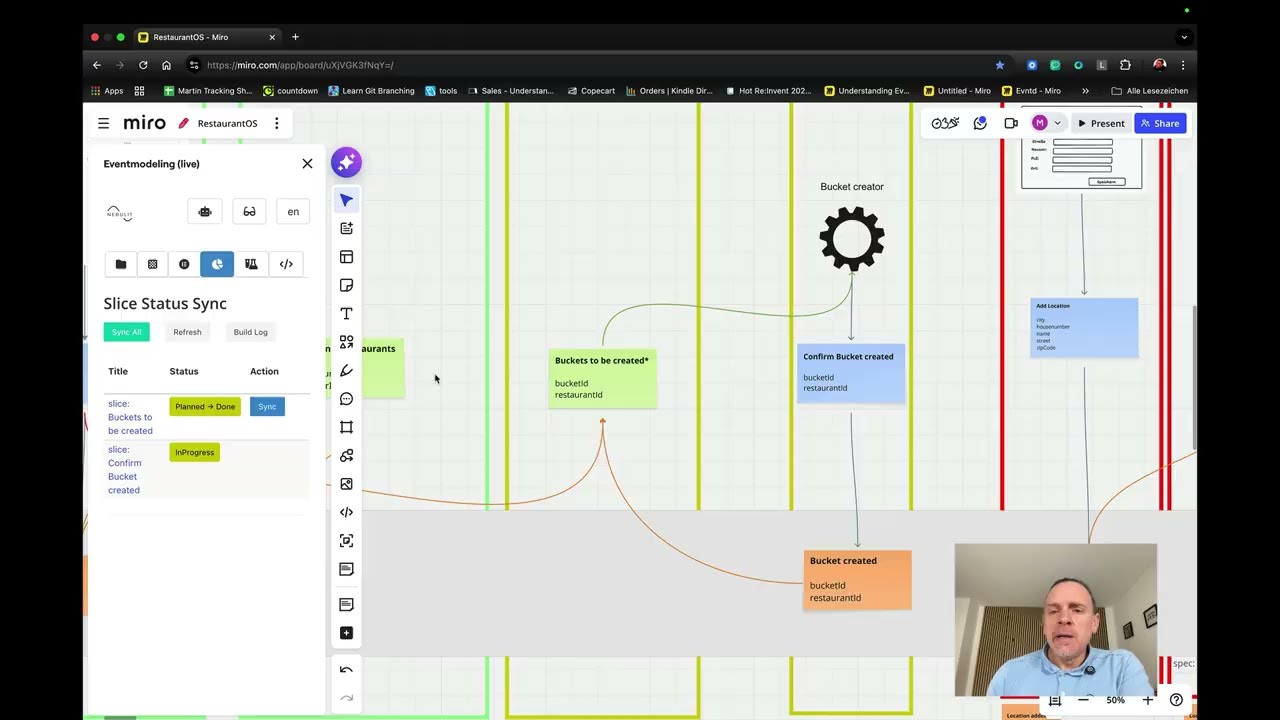Screen dimensions: 1280x720
Task: Expand collaborator avatar M dropdown
Action: [x=1057, y=123]
